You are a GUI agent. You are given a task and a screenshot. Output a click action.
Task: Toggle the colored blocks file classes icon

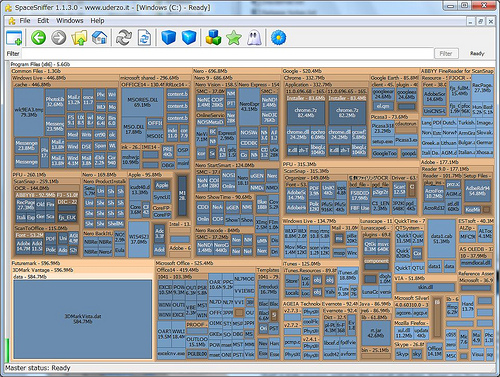(213, 37)
